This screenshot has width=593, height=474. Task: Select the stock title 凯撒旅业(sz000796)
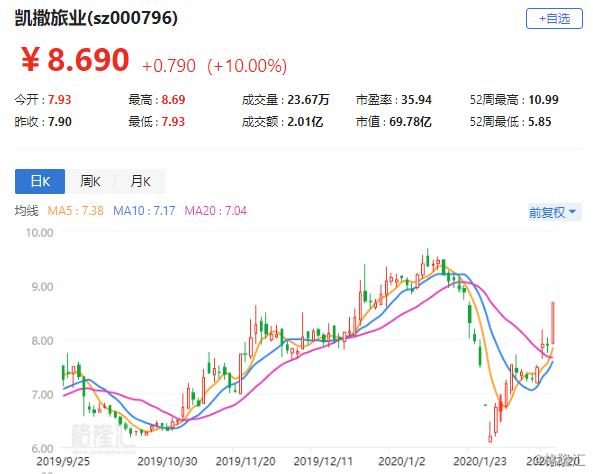[x=96, y=18]
